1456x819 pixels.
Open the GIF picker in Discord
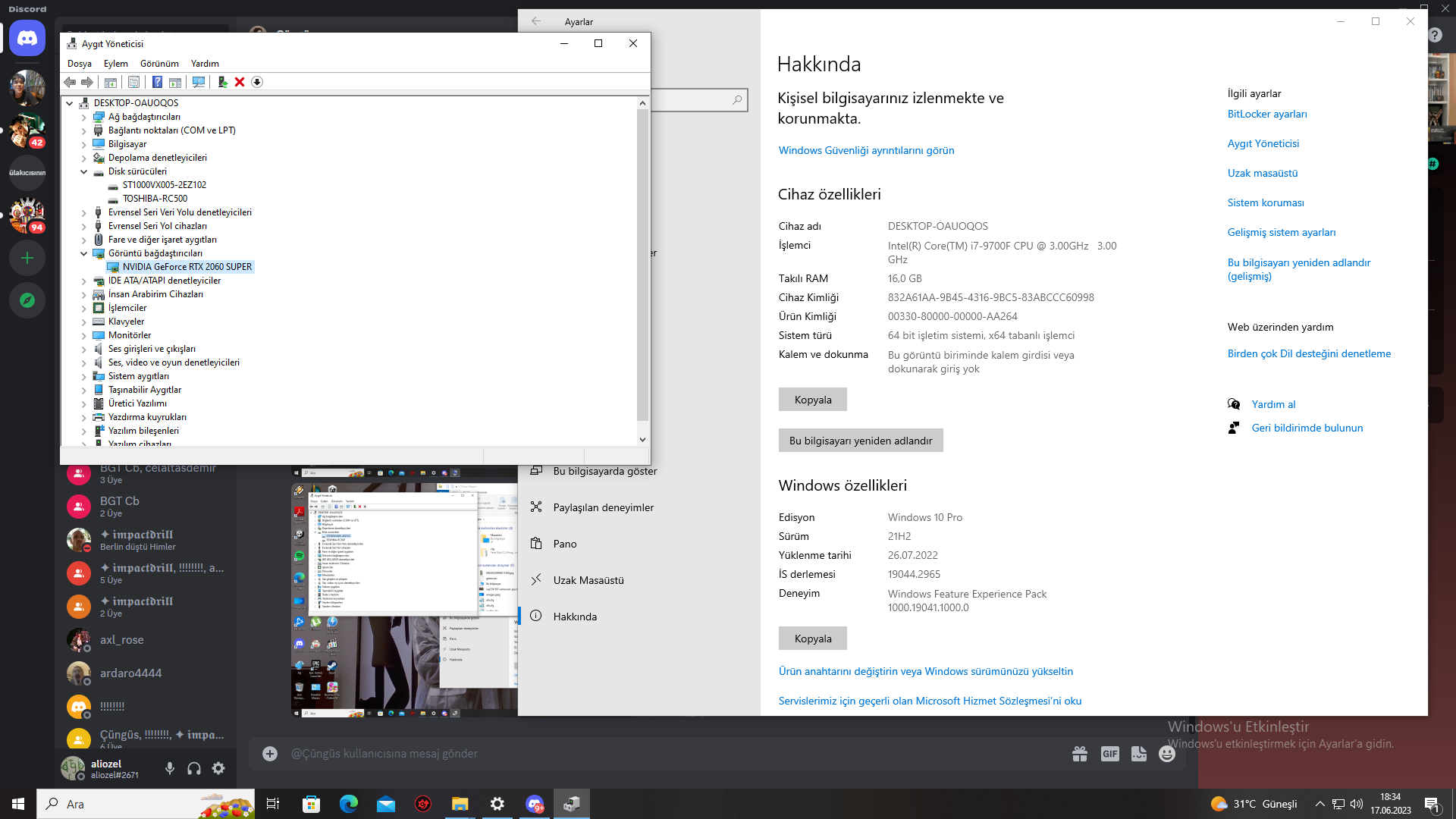1109,753
